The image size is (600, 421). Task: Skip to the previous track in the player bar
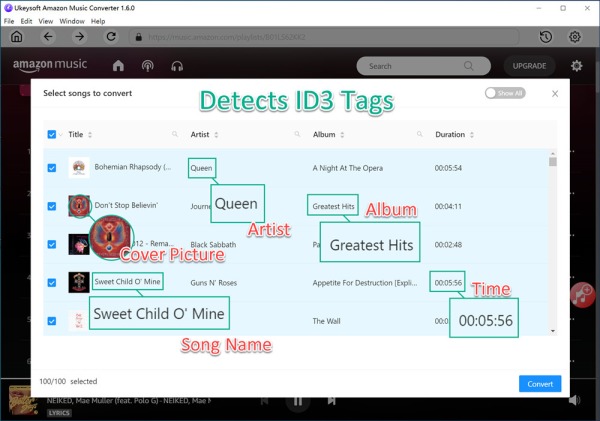pos(264,400)
